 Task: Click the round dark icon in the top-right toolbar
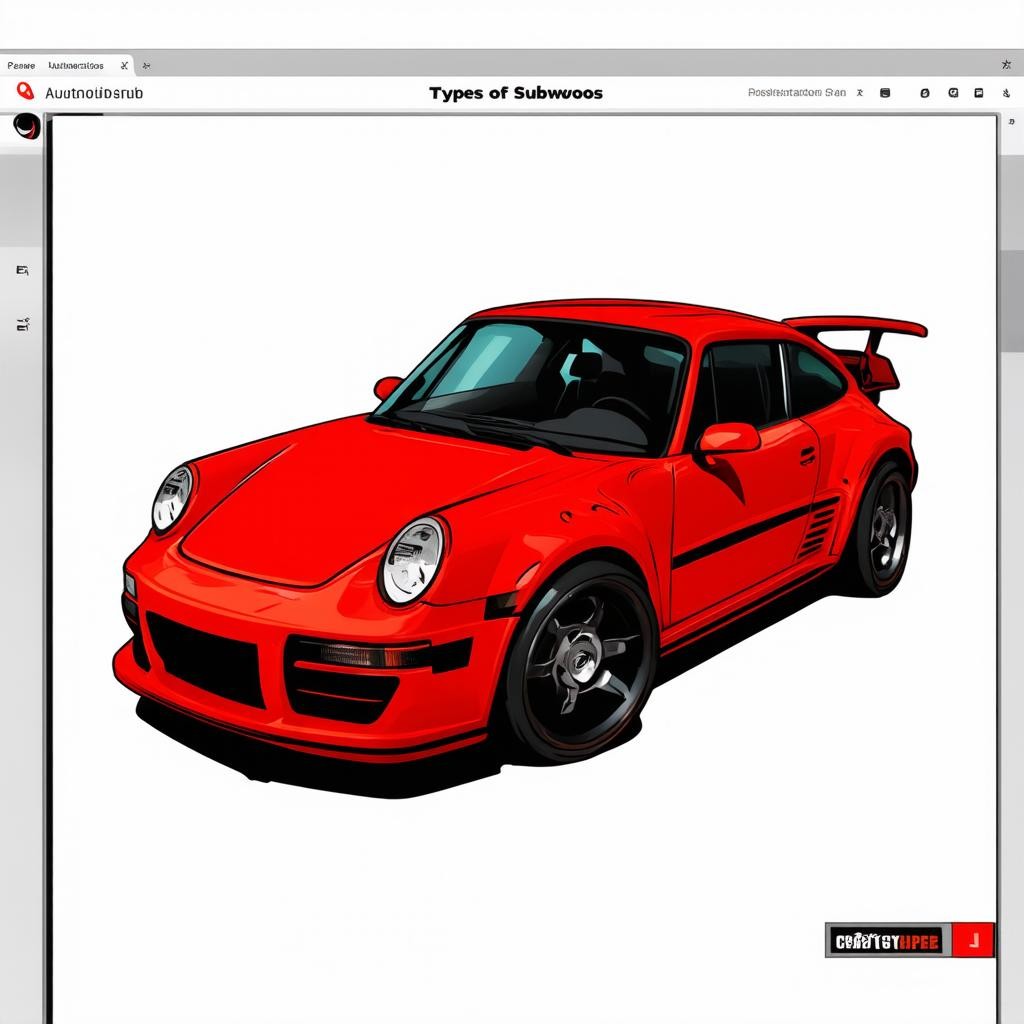(925, 93)
